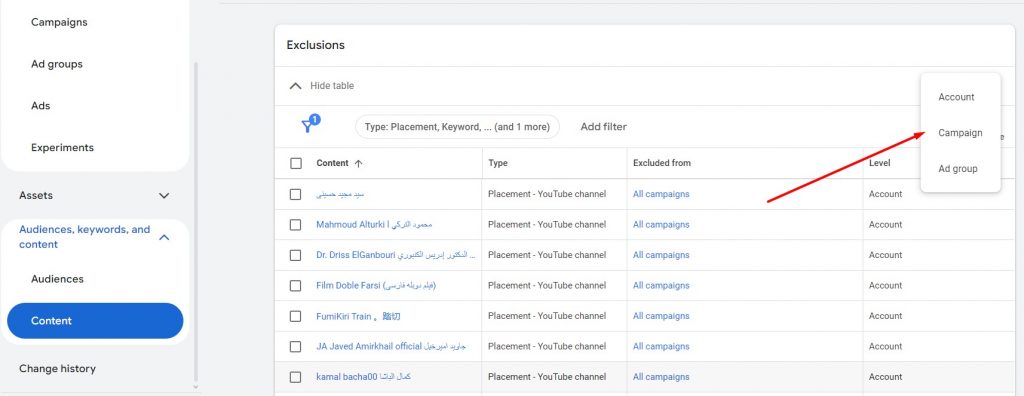1024x396 pixels.
Task: Choose Account in the popup menu
Action: pos(956,97)
